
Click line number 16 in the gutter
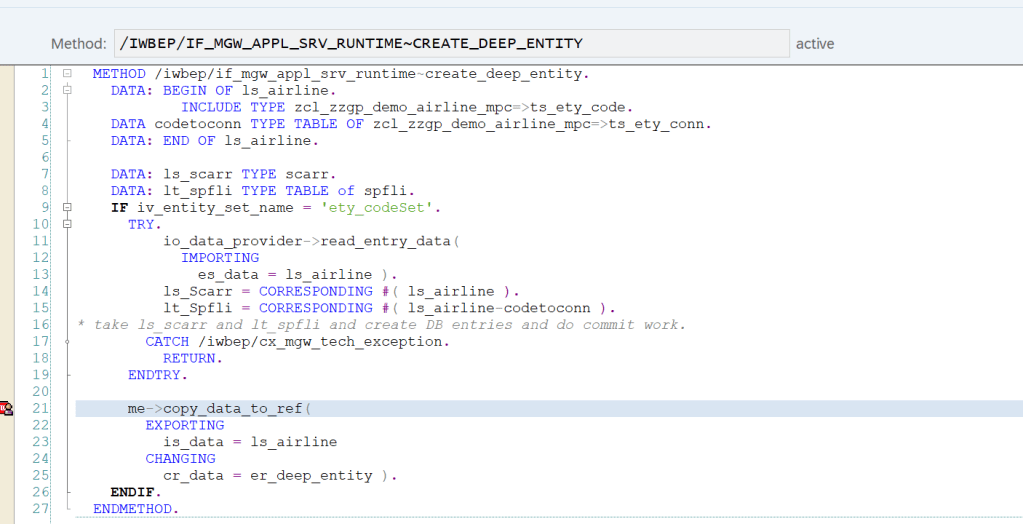pos(40,325)
